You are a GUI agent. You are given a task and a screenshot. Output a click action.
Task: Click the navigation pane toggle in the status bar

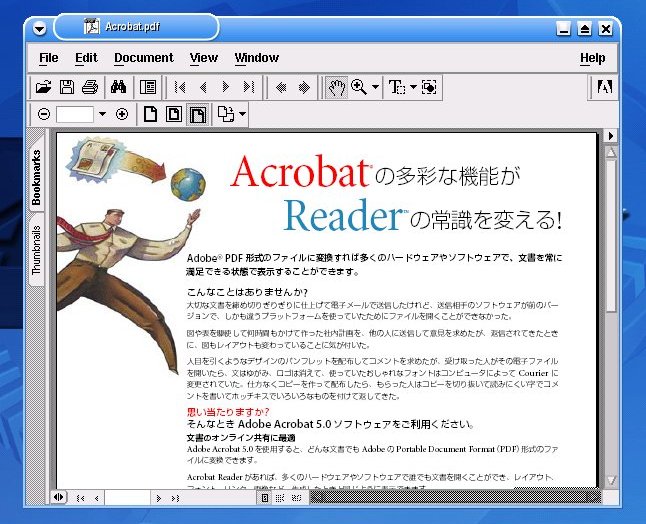point(59,497)
